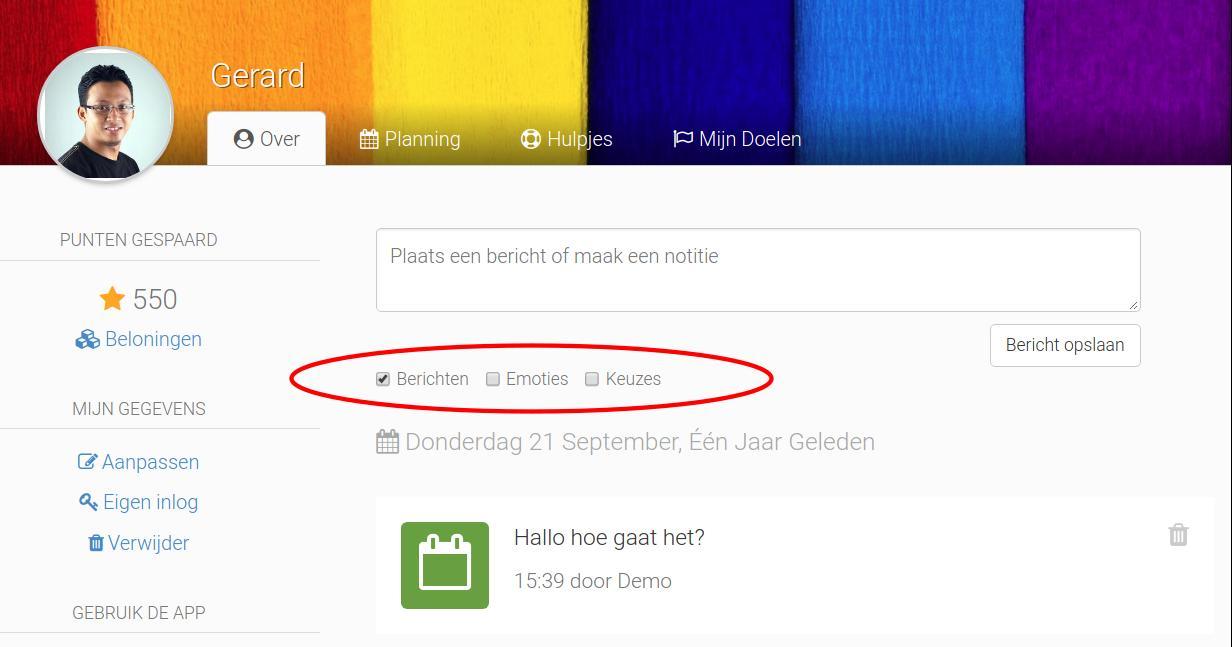Click the Bericht opslaan button
The width and height of the screenshot is (1232, 647).
(1065, 345)
